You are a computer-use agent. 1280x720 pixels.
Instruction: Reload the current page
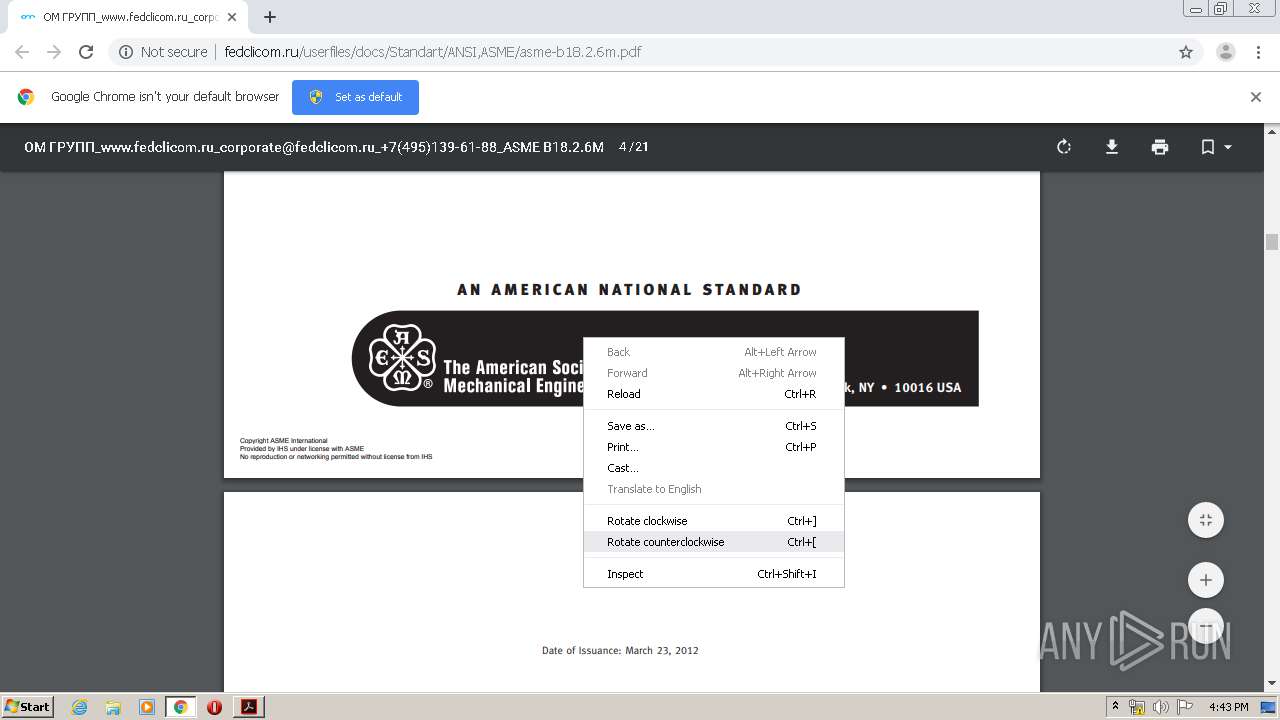click(86, 52)
